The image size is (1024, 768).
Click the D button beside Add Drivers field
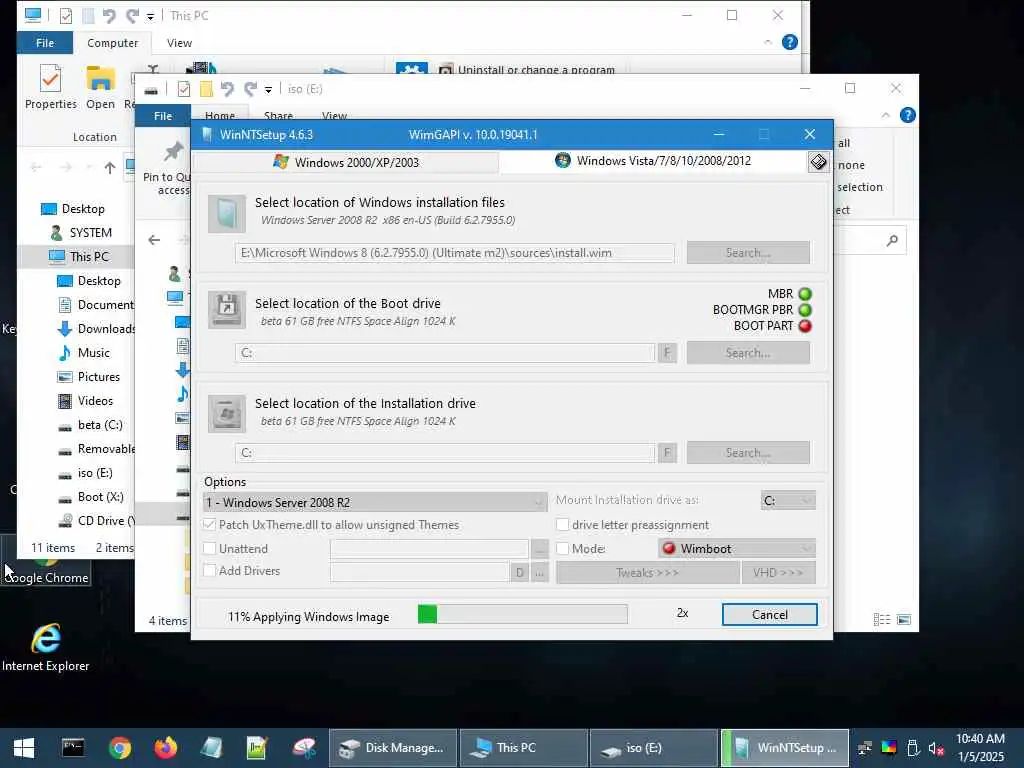(x=519, y=572)
